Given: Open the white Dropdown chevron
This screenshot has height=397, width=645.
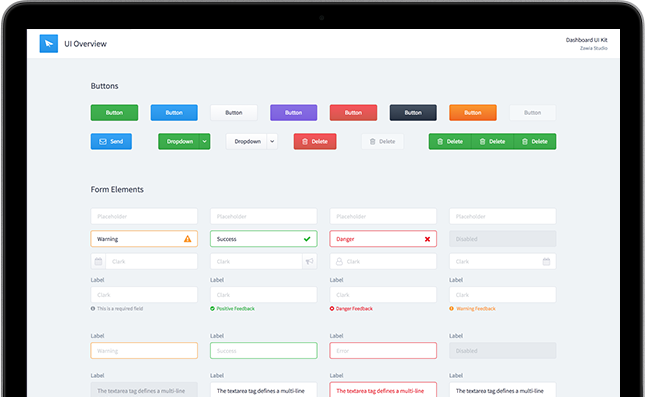Looking at the screenshot, I should click(272, 141).
